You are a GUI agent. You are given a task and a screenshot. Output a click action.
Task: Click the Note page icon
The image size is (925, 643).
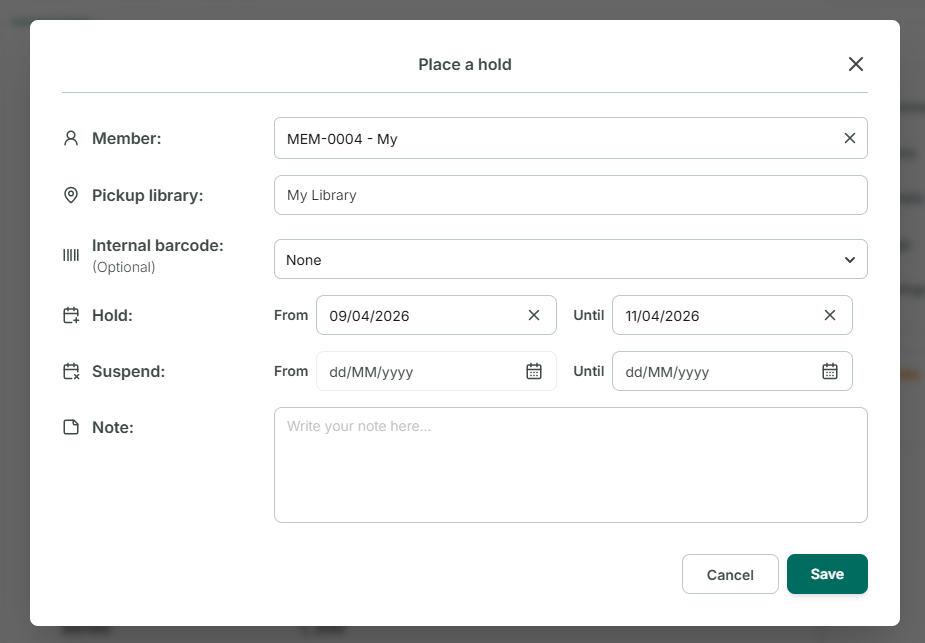(x=71, y=427)
